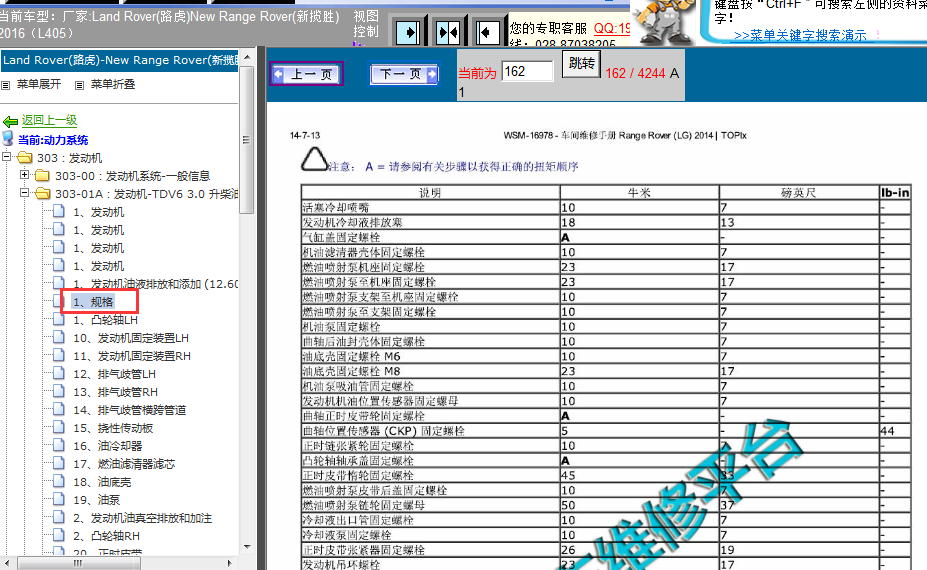Click the green back arrow icon
The image size is (927, 570).
coord(10,122)
